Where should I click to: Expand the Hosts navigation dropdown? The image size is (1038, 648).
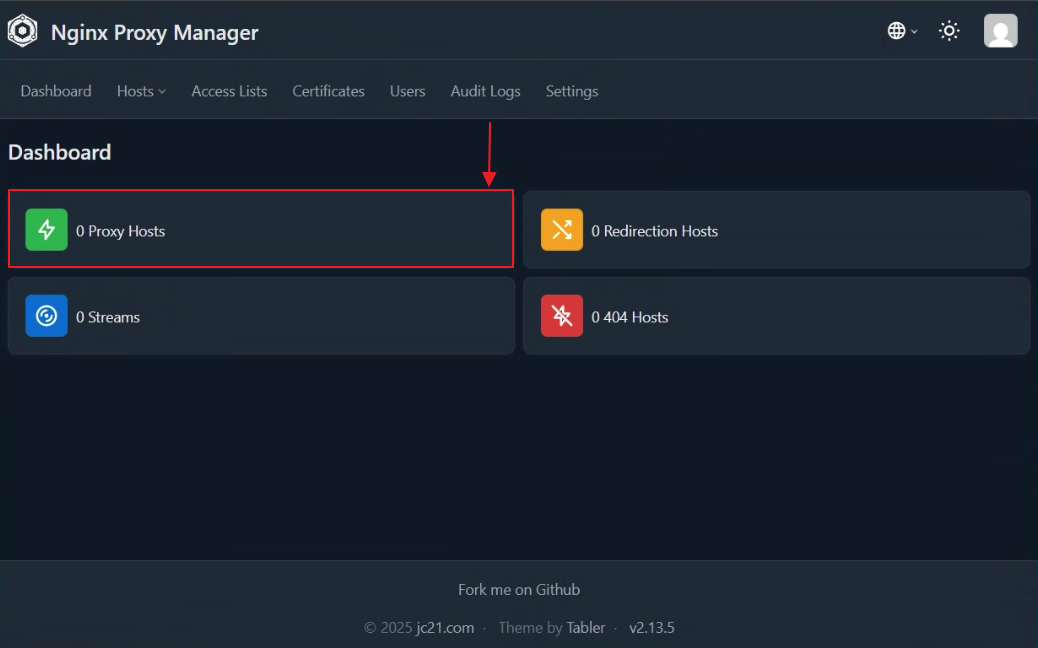tap(141, 91)
